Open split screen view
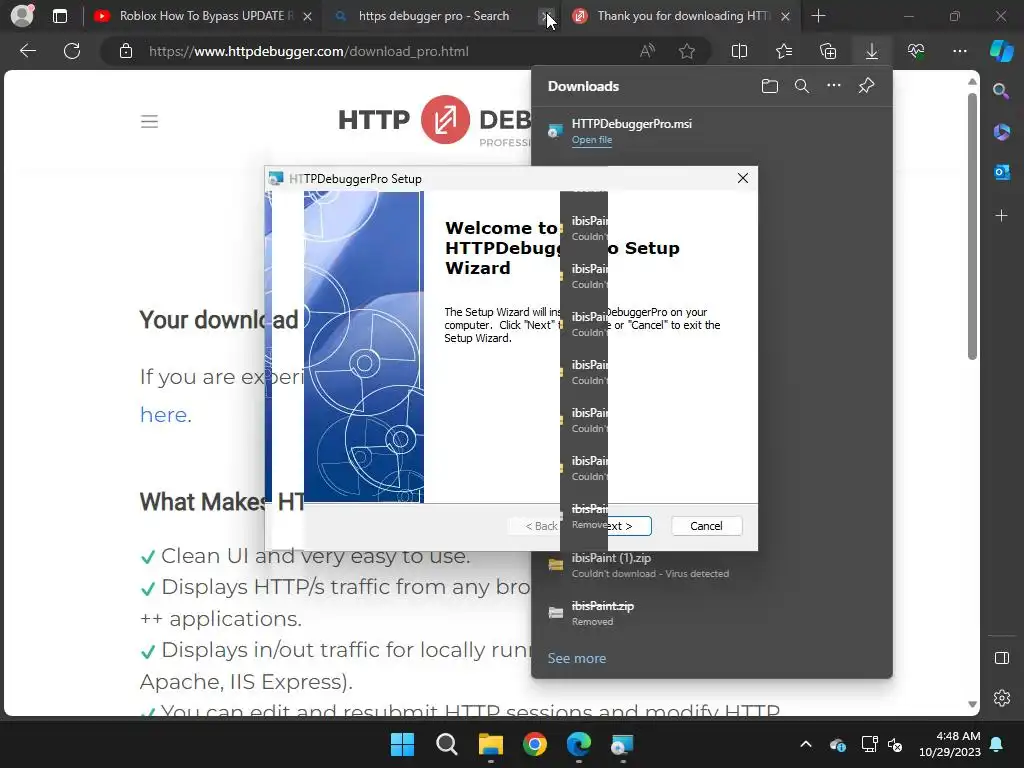 click(739, 51)
